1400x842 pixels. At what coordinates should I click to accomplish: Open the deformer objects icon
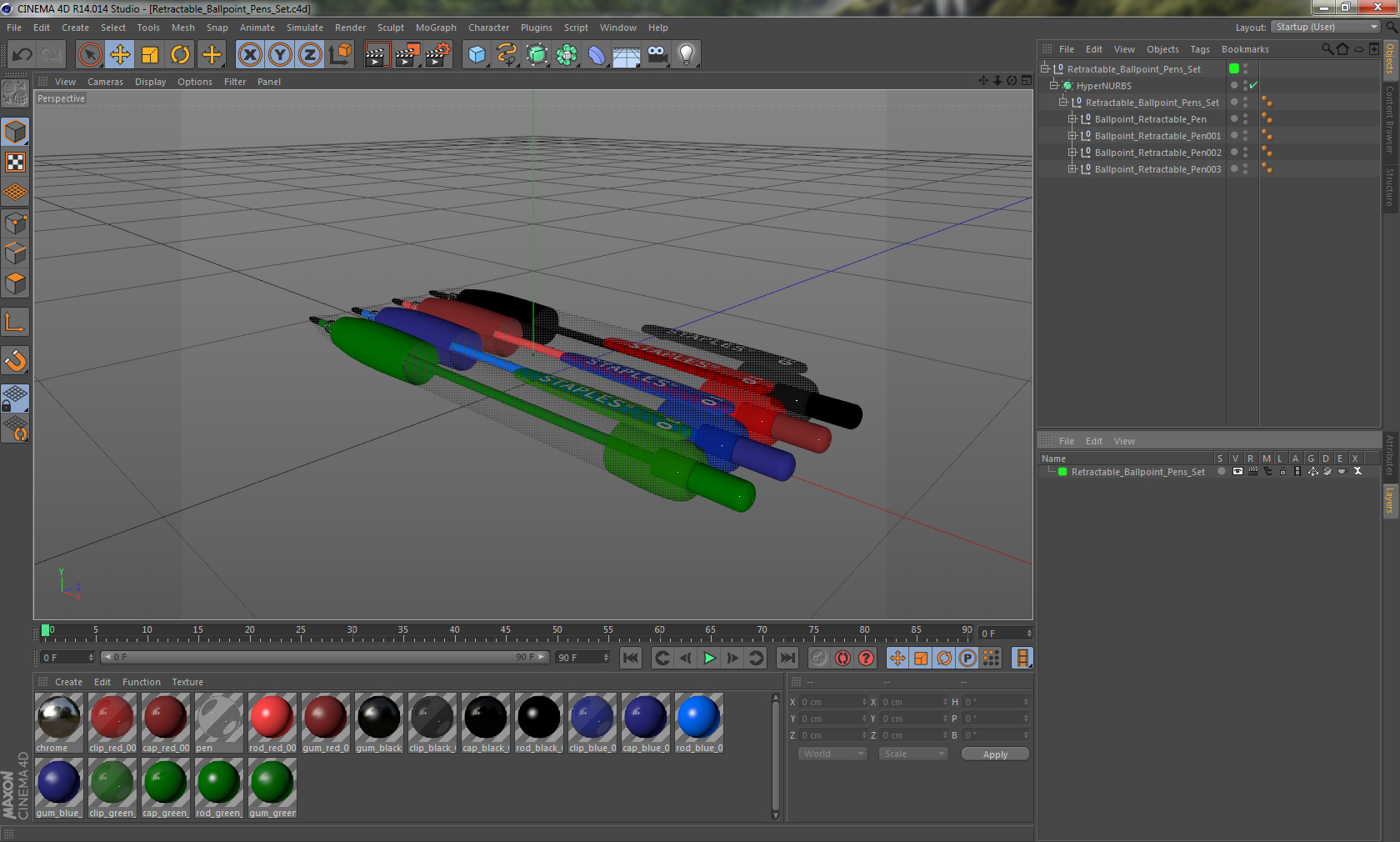point(597,55)
